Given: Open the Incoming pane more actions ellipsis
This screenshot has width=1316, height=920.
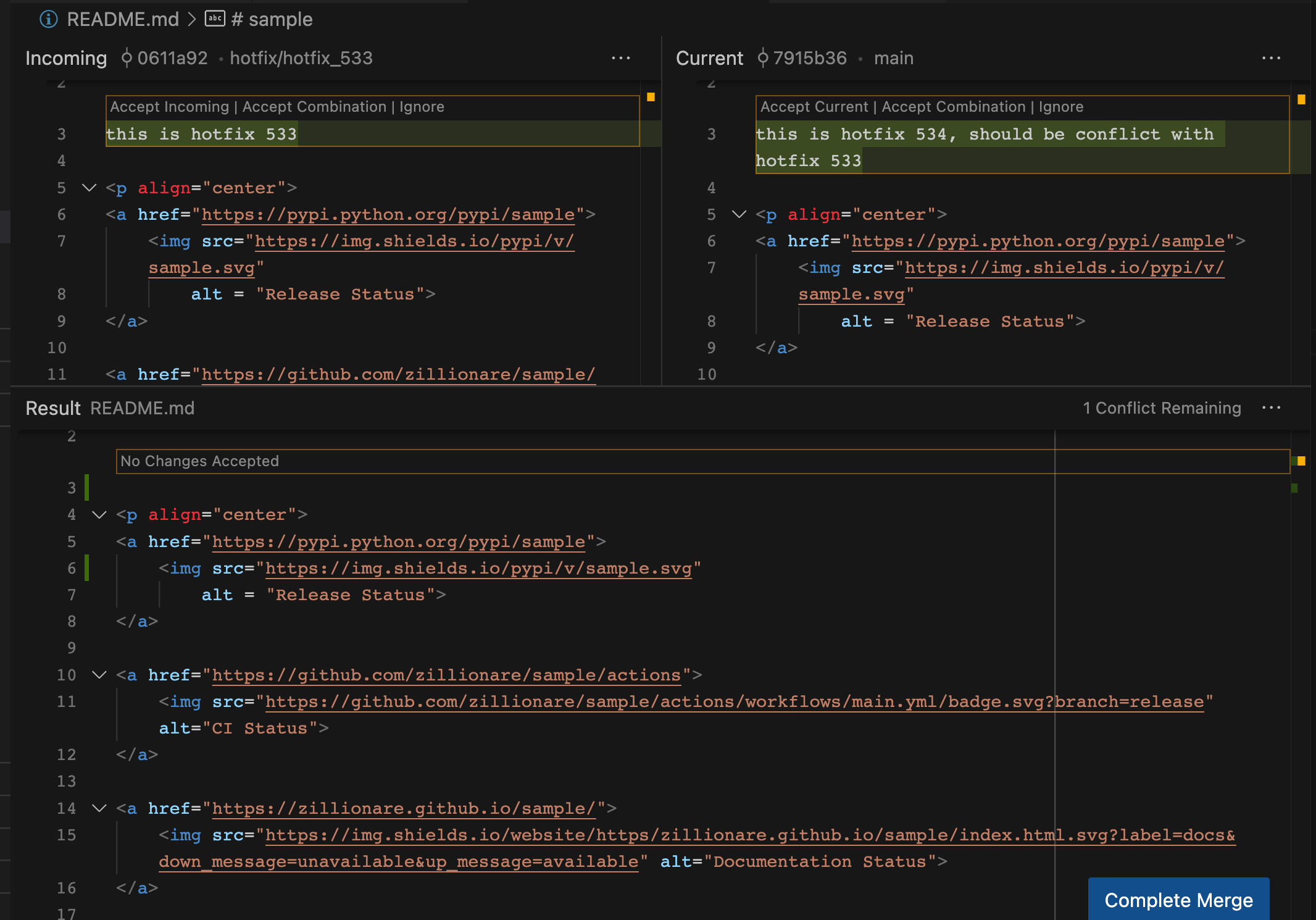Looking at the screenshot, I should point(620,58).
